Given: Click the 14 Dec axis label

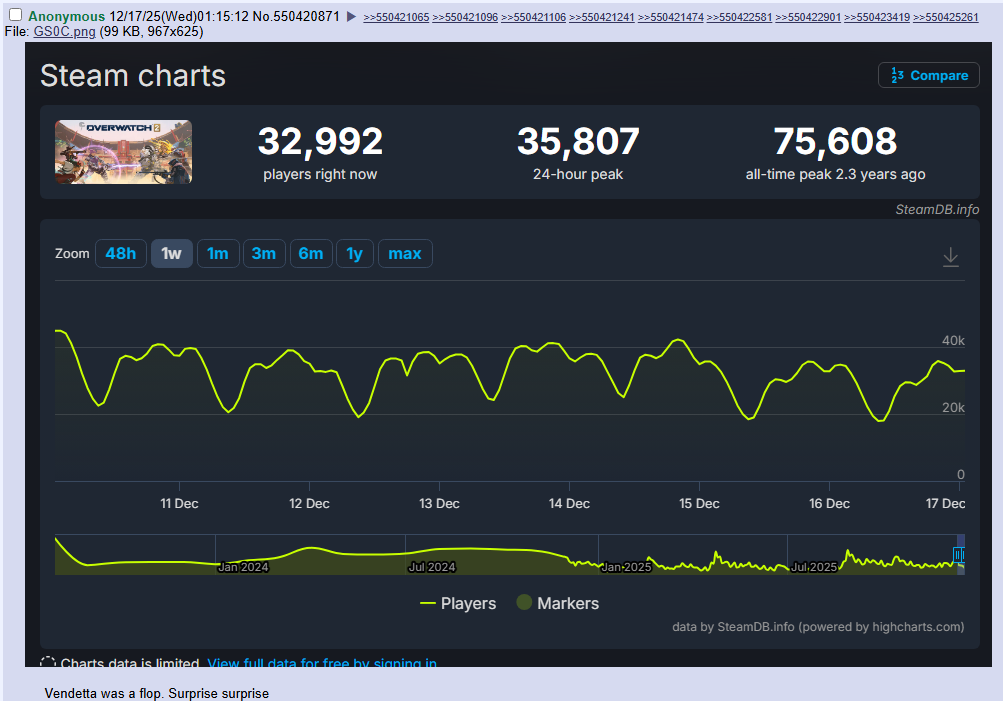Looking at the screenshot, I should (x=569, y=503).
